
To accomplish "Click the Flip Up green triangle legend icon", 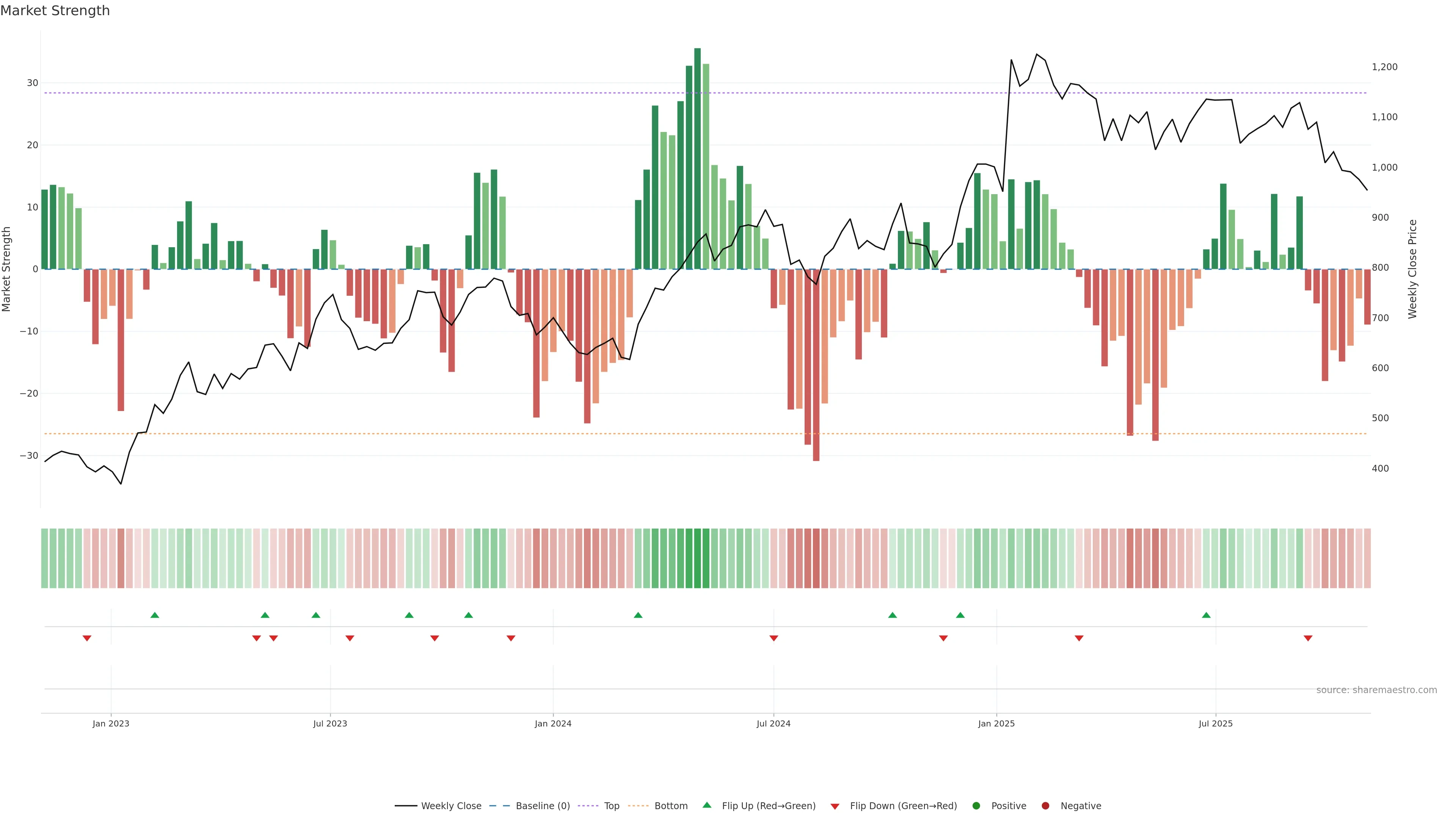I will [x=706, y=805].
